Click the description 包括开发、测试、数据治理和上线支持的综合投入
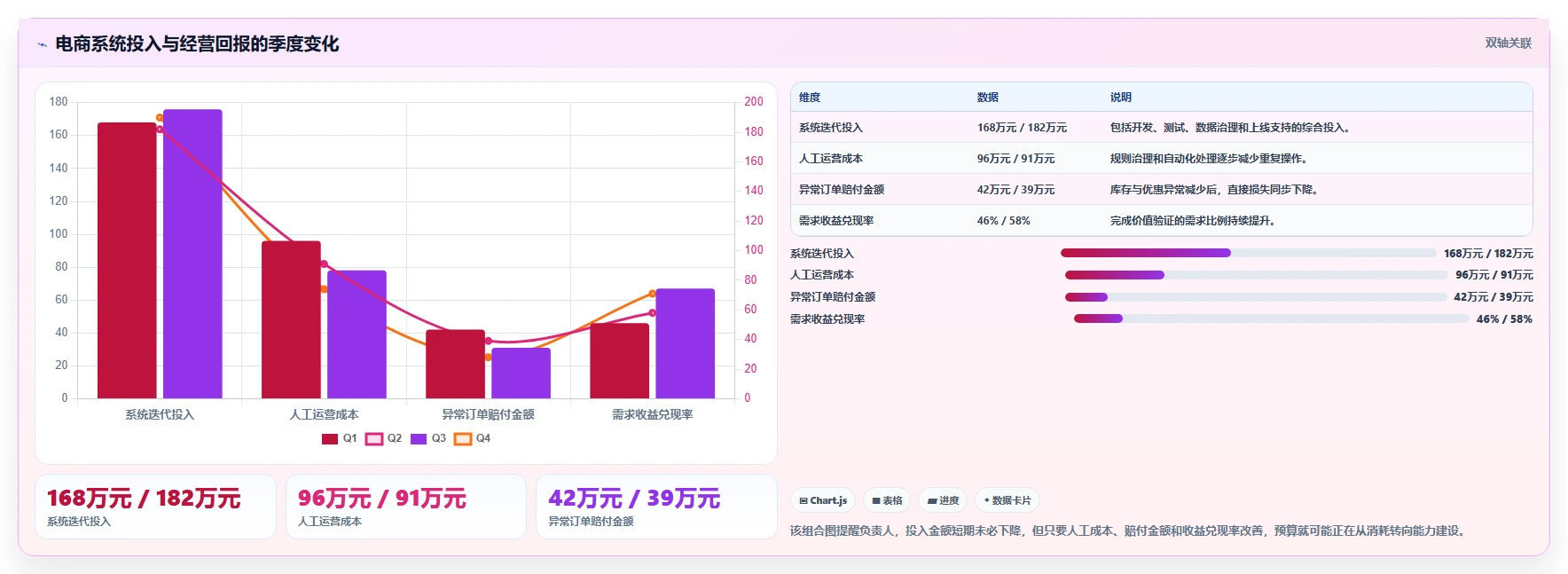The height and width of the screenshot is (574, 1568). [x=1232, y=128]
